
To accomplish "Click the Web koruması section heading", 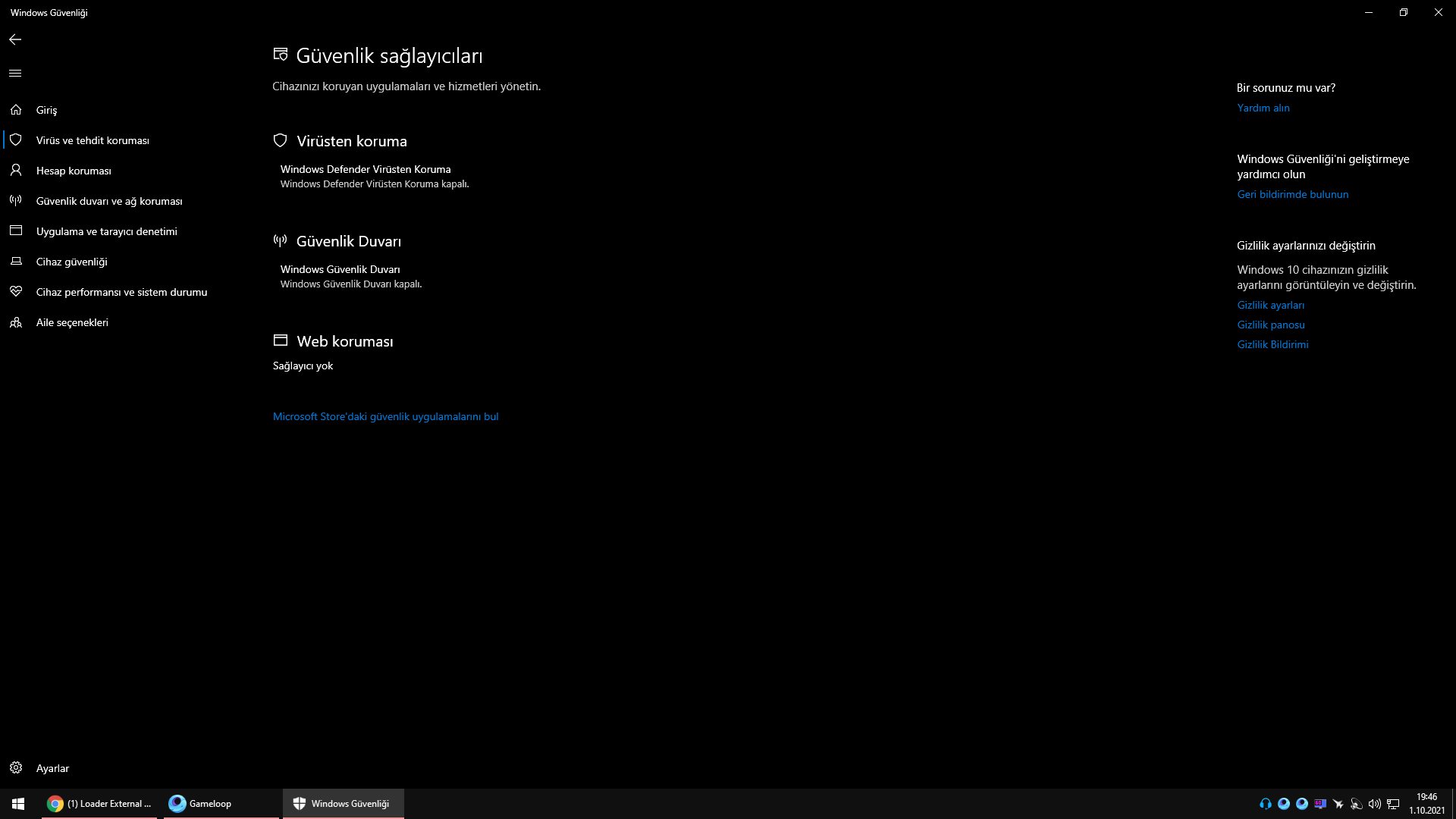I will pos(345,341).
